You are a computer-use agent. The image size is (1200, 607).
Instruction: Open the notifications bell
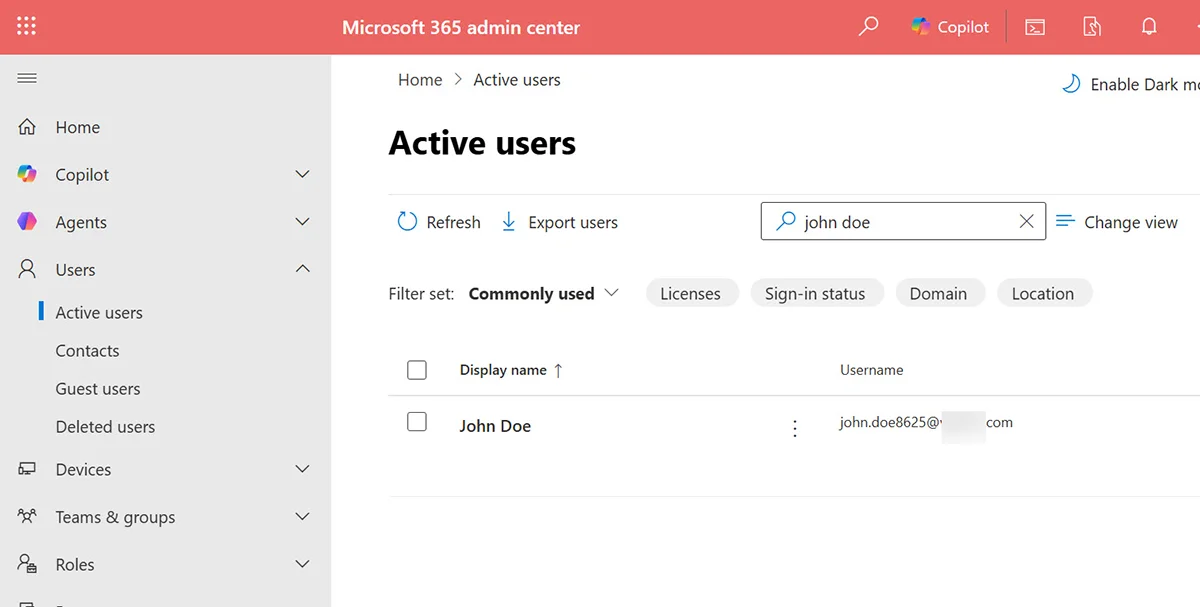[x=1149, y=26]
